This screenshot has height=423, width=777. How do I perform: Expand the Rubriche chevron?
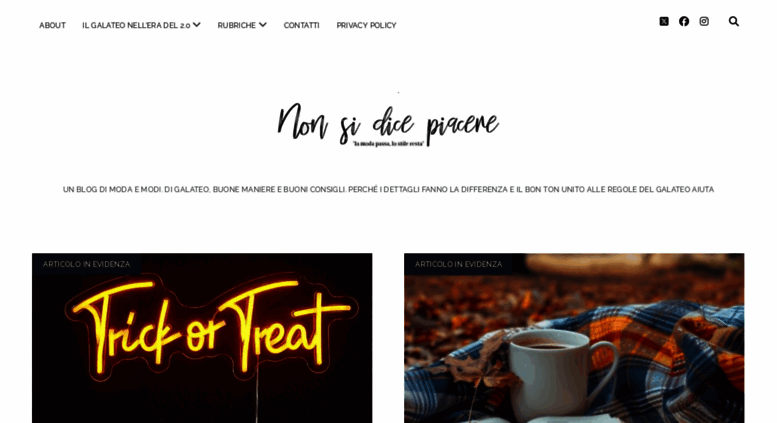coord(263,25)
